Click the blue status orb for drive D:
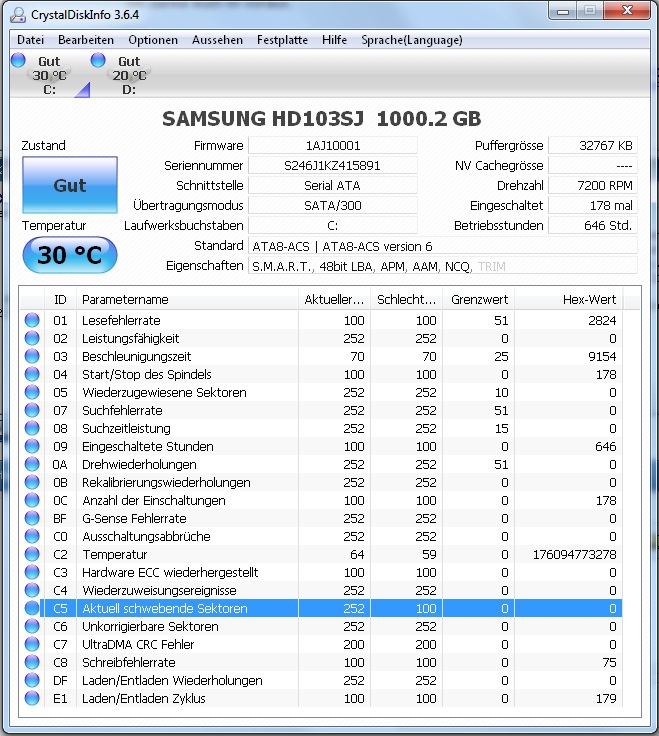 pos(98,60)
